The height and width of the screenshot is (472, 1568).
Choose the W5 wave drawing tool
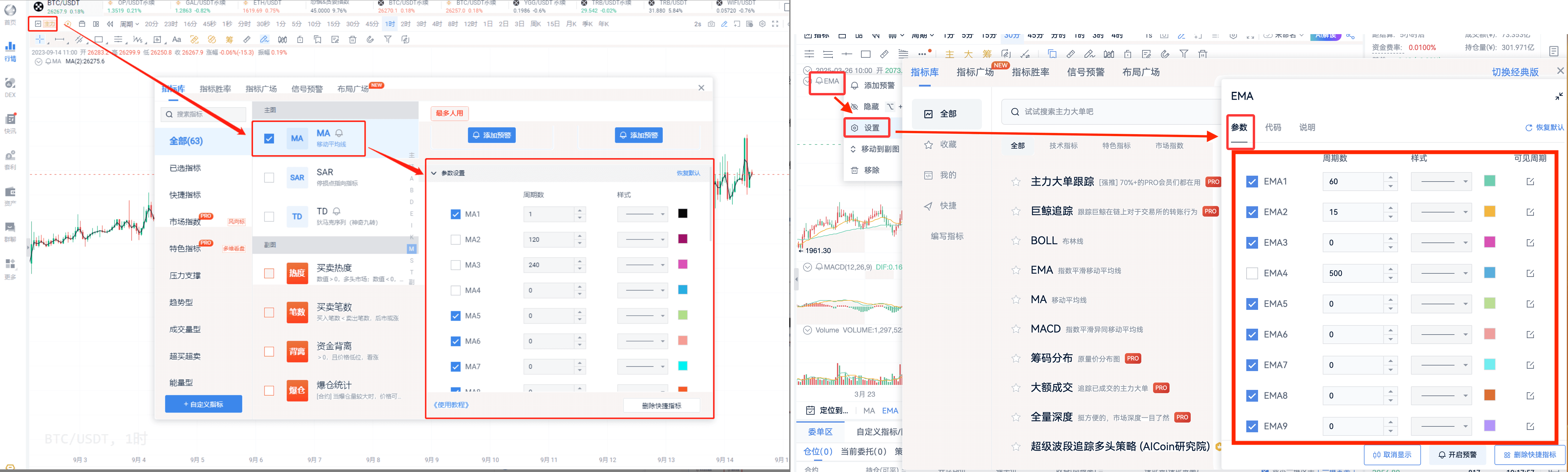tap(138, 40)
